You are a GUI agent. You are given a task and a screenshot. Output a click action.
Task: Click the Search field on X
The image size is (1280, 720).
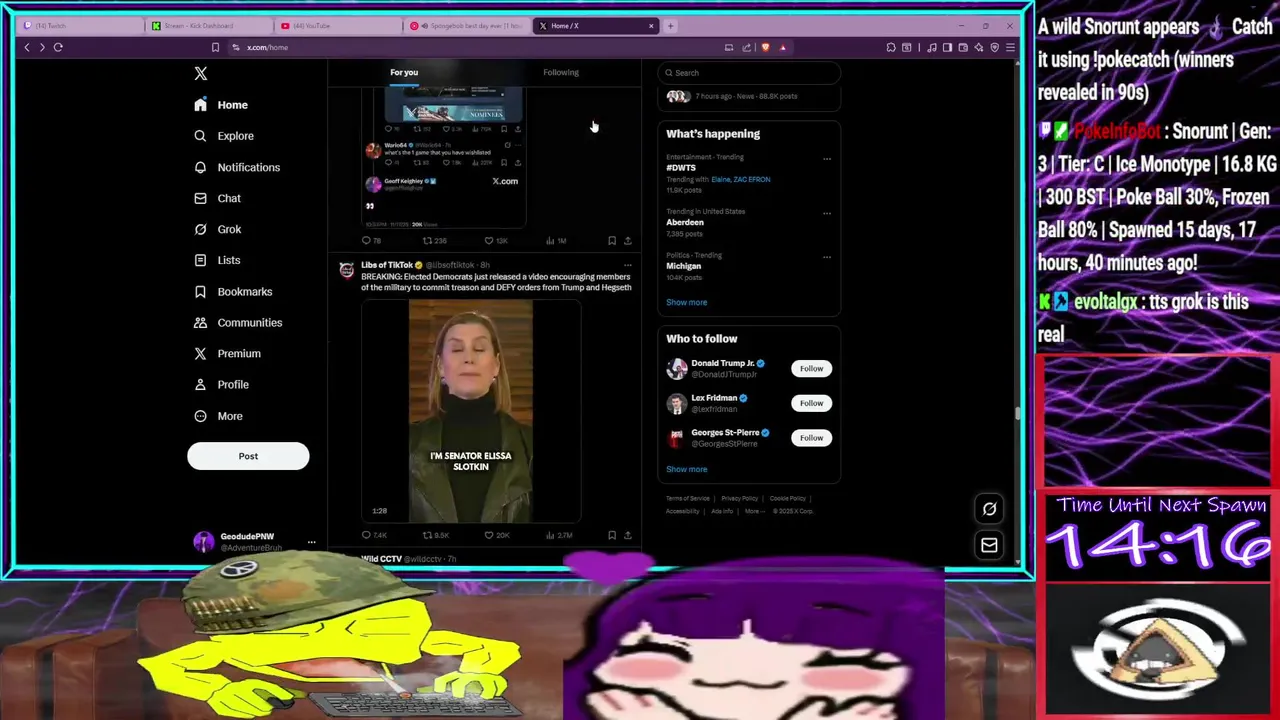pos(749,72)
